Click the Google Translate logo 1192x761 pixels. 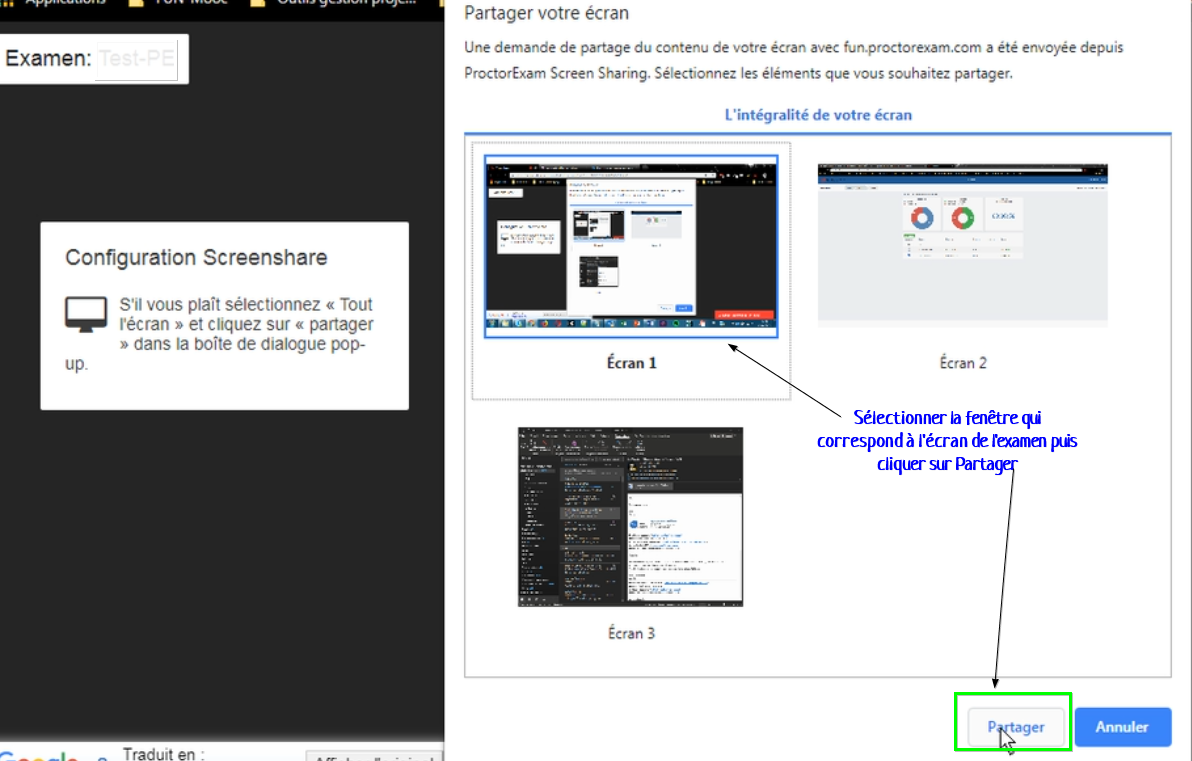pyautogui.click(x=40, y=756)
